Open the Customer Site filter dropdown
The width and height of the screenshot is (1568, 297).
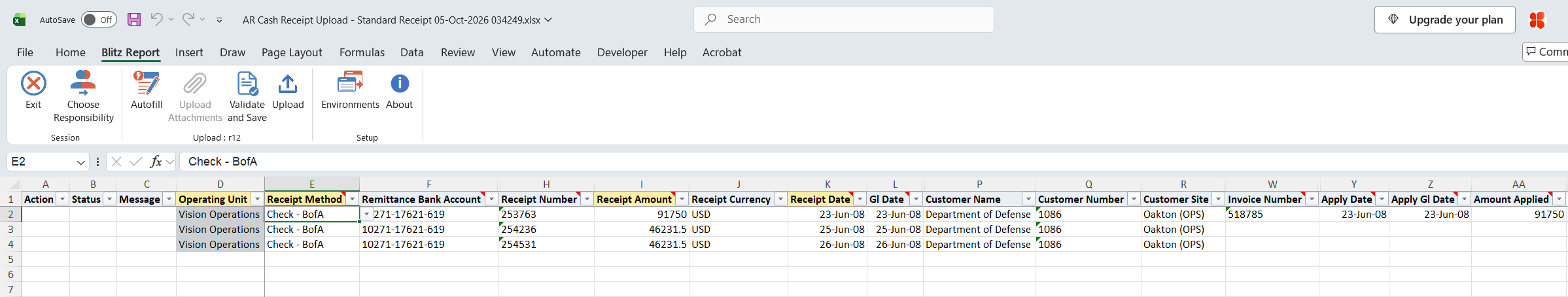pyautogui.click(x=1218, y=199)
